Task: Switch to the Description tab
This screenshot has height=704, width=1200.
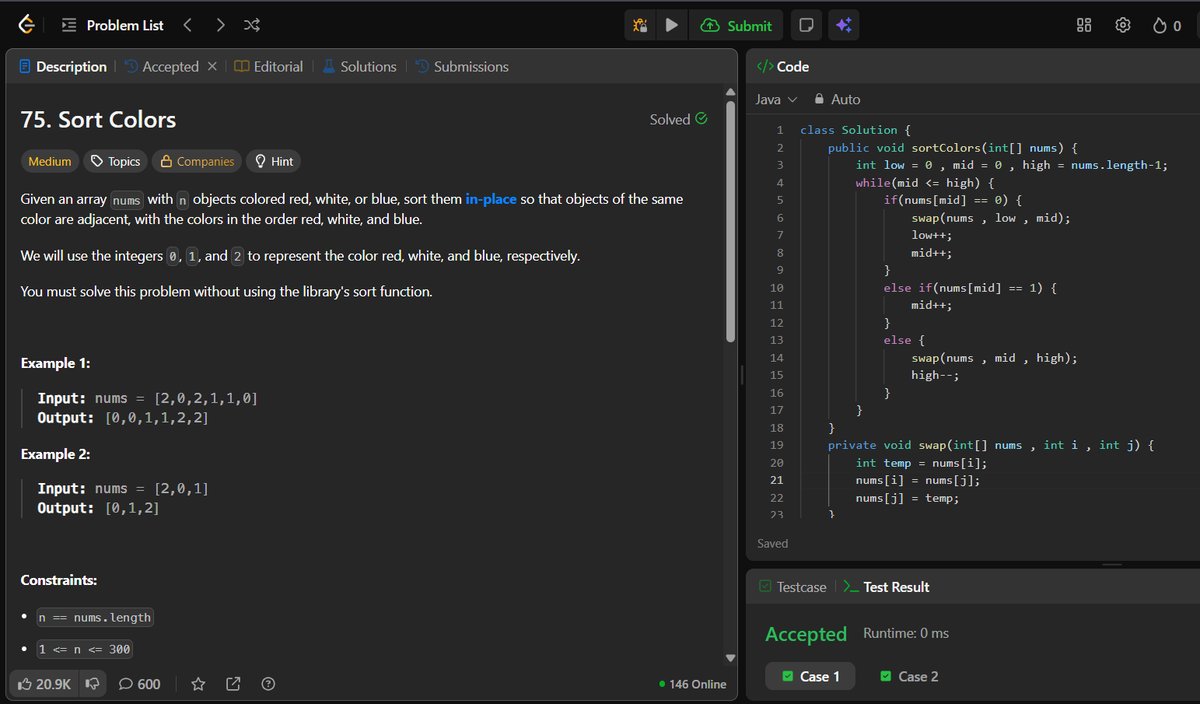Action: pyautogui.click(x=63, y=66)
